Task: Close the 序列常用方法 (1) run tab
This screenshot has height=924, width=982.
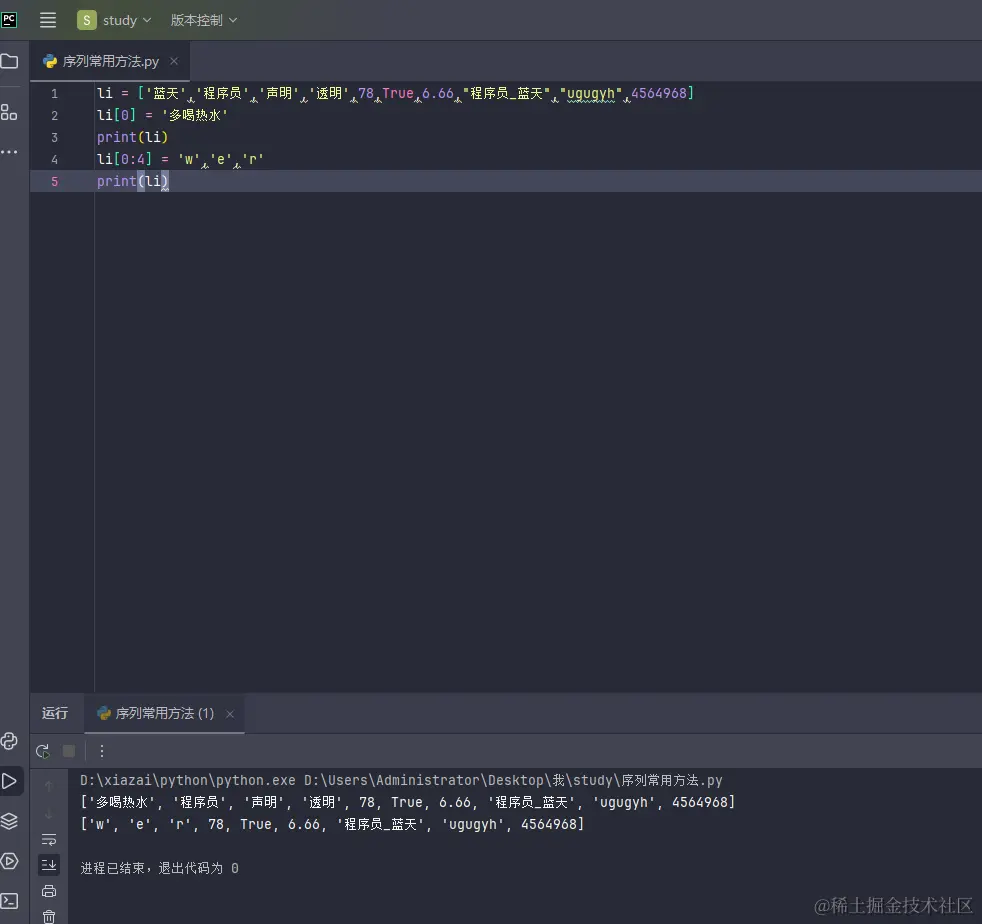Action: (230, 714)
